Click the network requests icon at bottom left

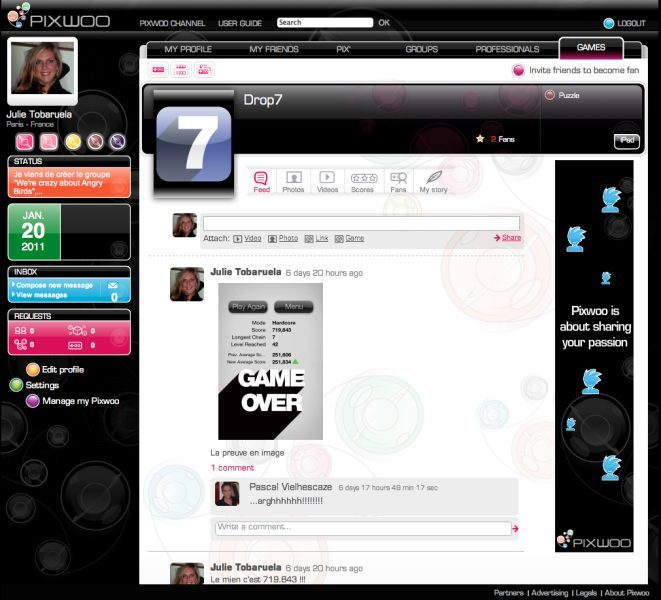21,345
